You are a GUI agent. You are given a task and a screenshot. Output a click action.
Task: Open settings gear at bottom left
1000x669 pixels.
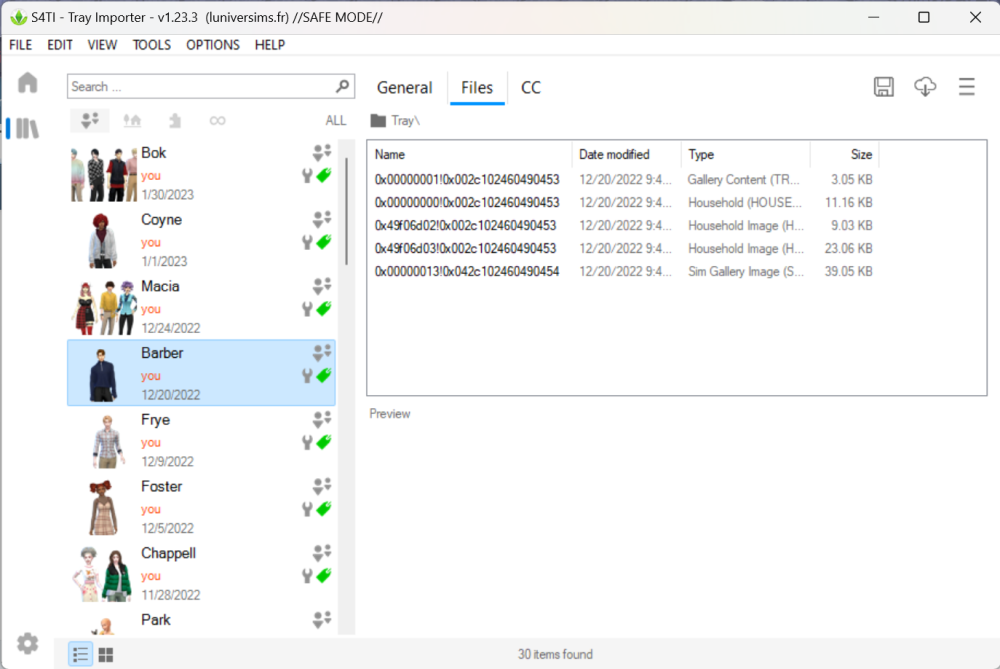coord(27,643)
